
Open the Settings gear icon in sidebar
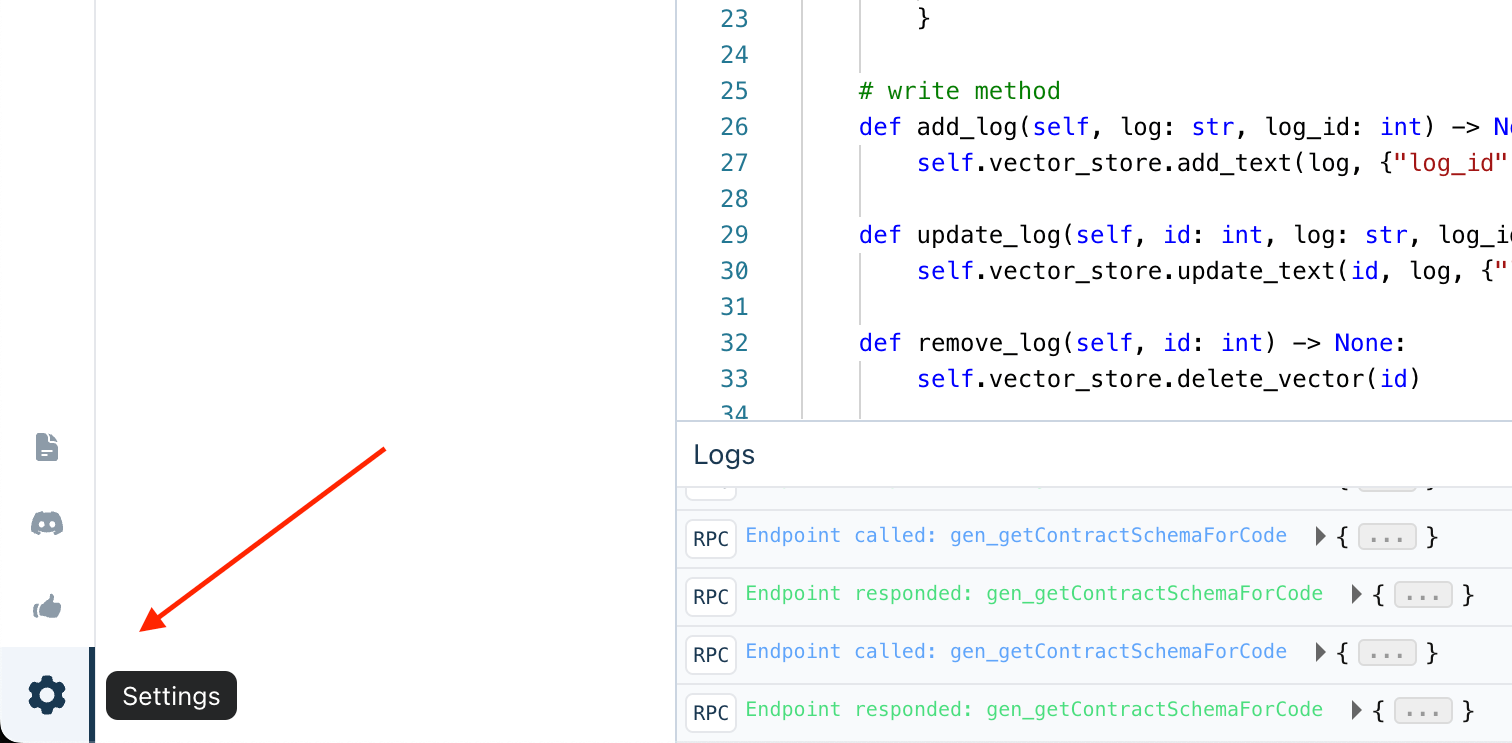tap(46, 694)
